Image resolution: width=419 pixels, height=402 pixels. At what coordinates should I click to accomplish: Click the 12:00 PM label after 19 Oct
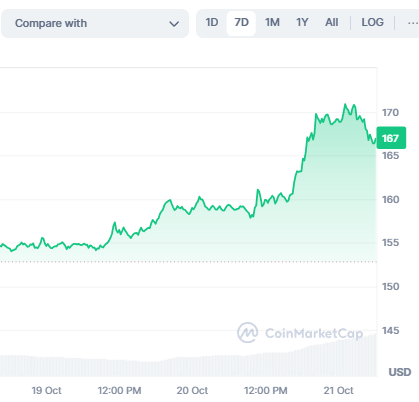click(x=119, y=390)
